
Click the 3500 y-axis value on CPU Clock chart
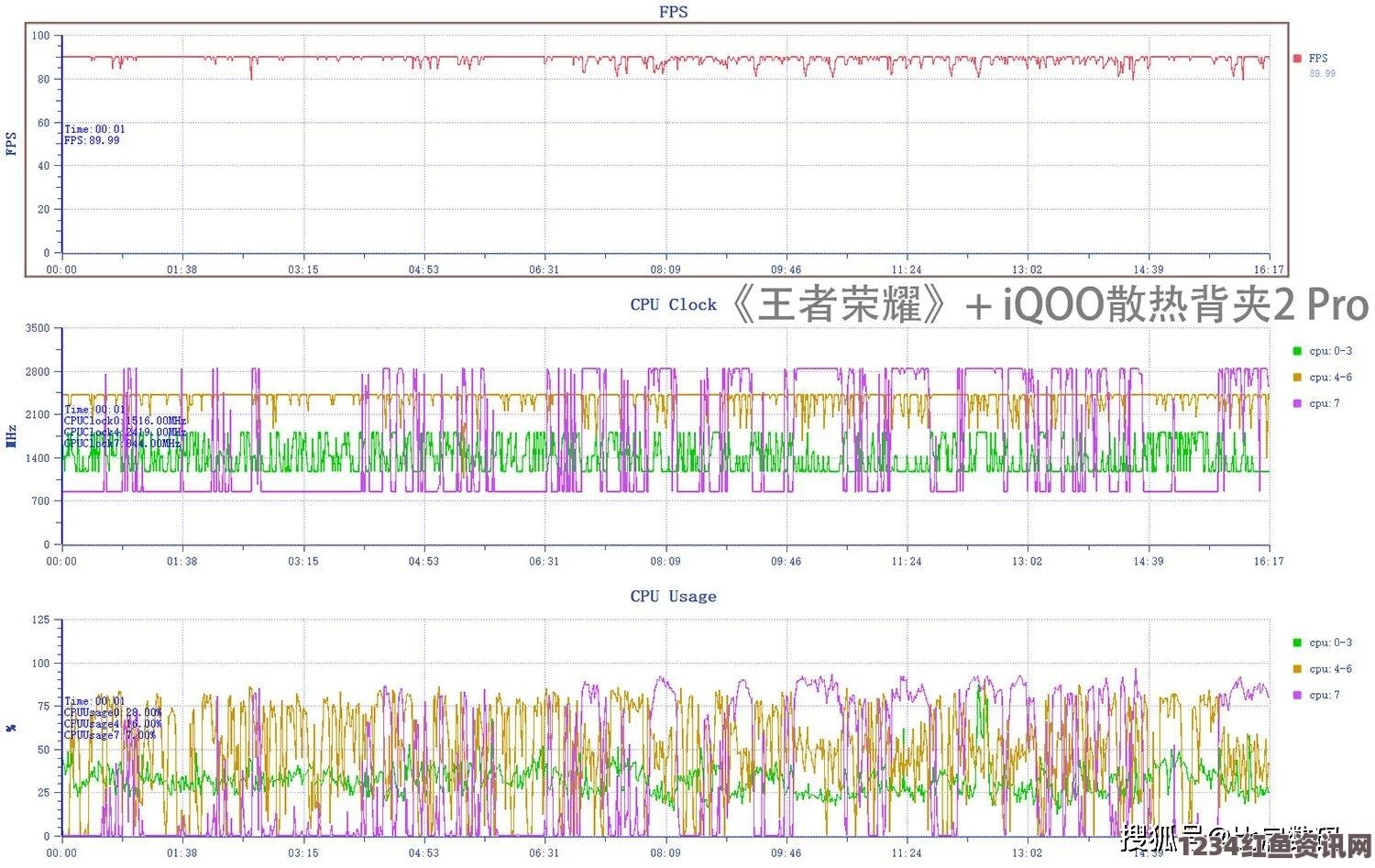(x=38, y=328)
